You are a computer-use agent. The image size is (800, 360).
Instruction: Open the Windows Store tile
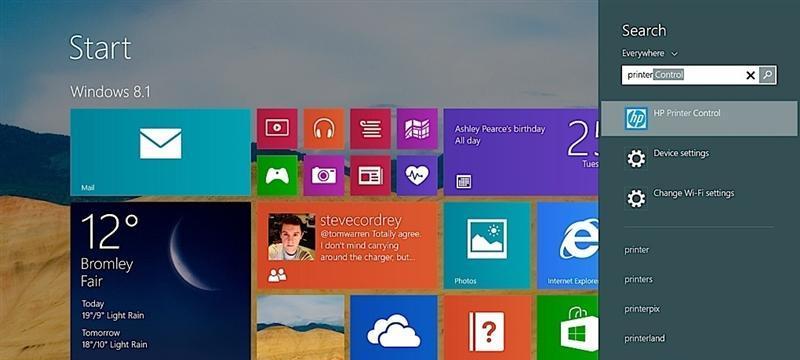[x=568, y=327]
